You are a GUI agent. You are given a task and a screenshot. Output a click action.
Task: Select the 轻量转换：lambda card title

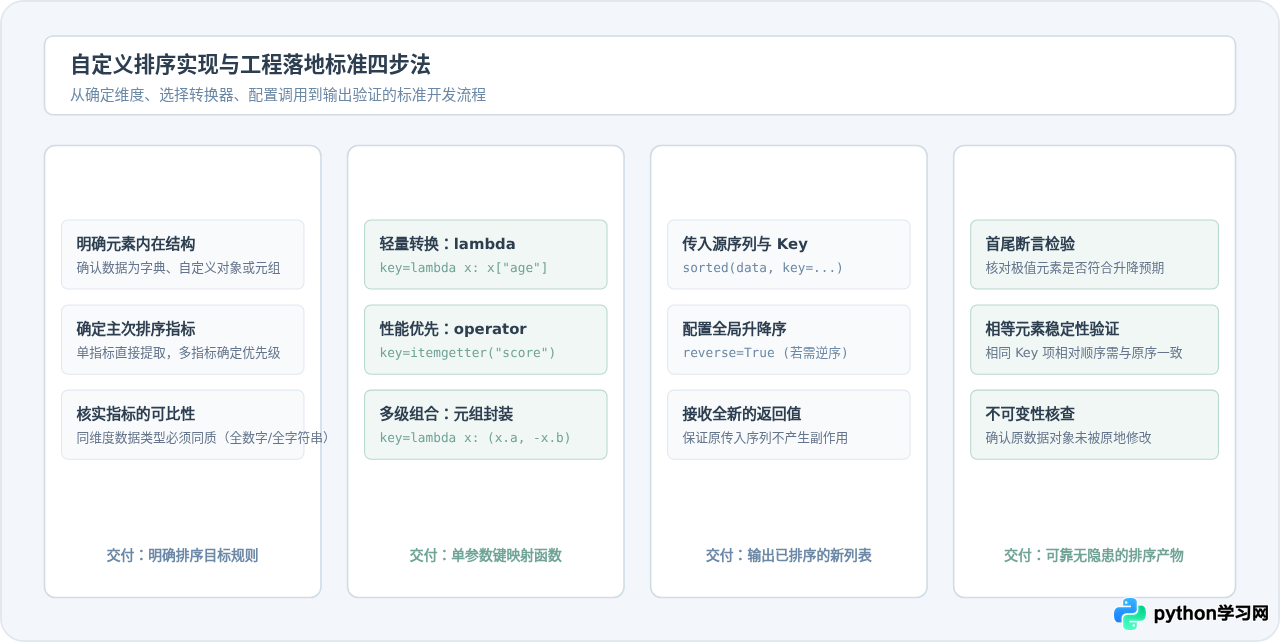point(448,244)
